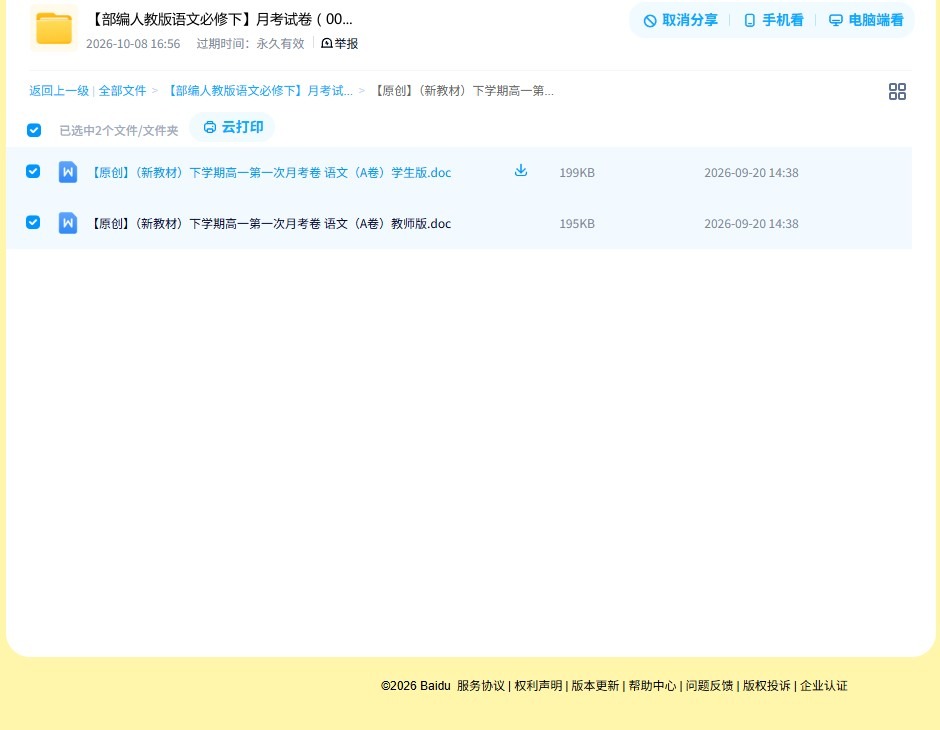Click the Word icon of 教师版.doc
Viewport: 940px width, 730px height.
click(x=68, y=223)
